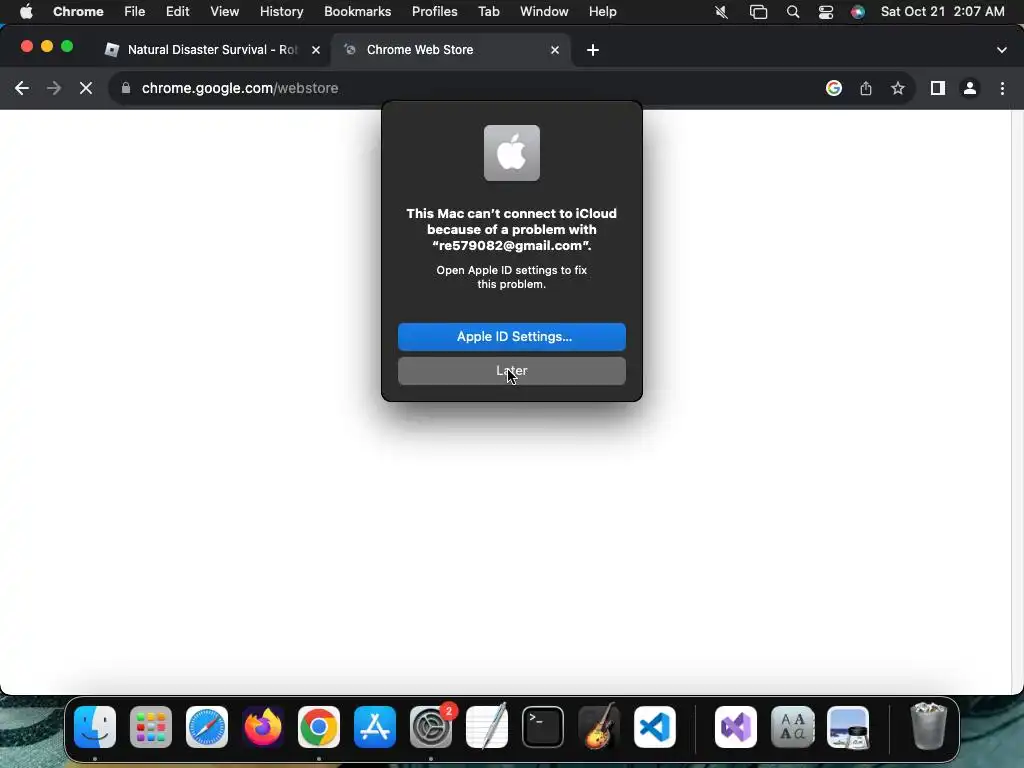The width and height of the screenshot is (1024, 768).
Task: Close the Chrome Web Store tab
Action: [554, 50]
